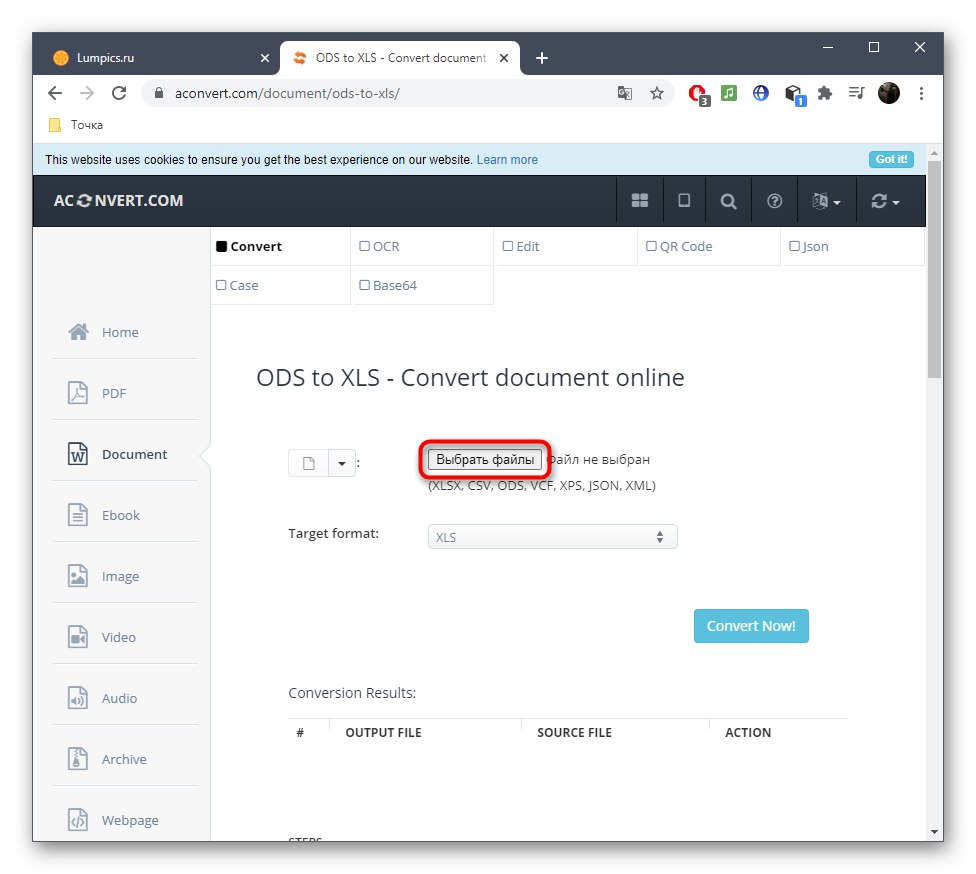The image size is (976, 874).
Task: Open the search magnifier icon on Aconvert
Action: [728, 200]
